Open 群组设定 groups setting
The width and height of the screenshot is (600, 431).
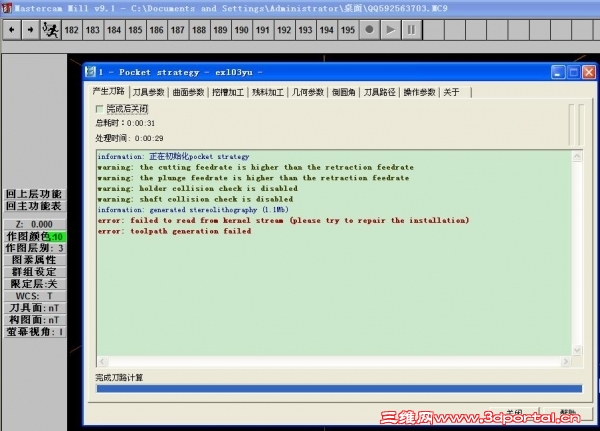[34, 272]
